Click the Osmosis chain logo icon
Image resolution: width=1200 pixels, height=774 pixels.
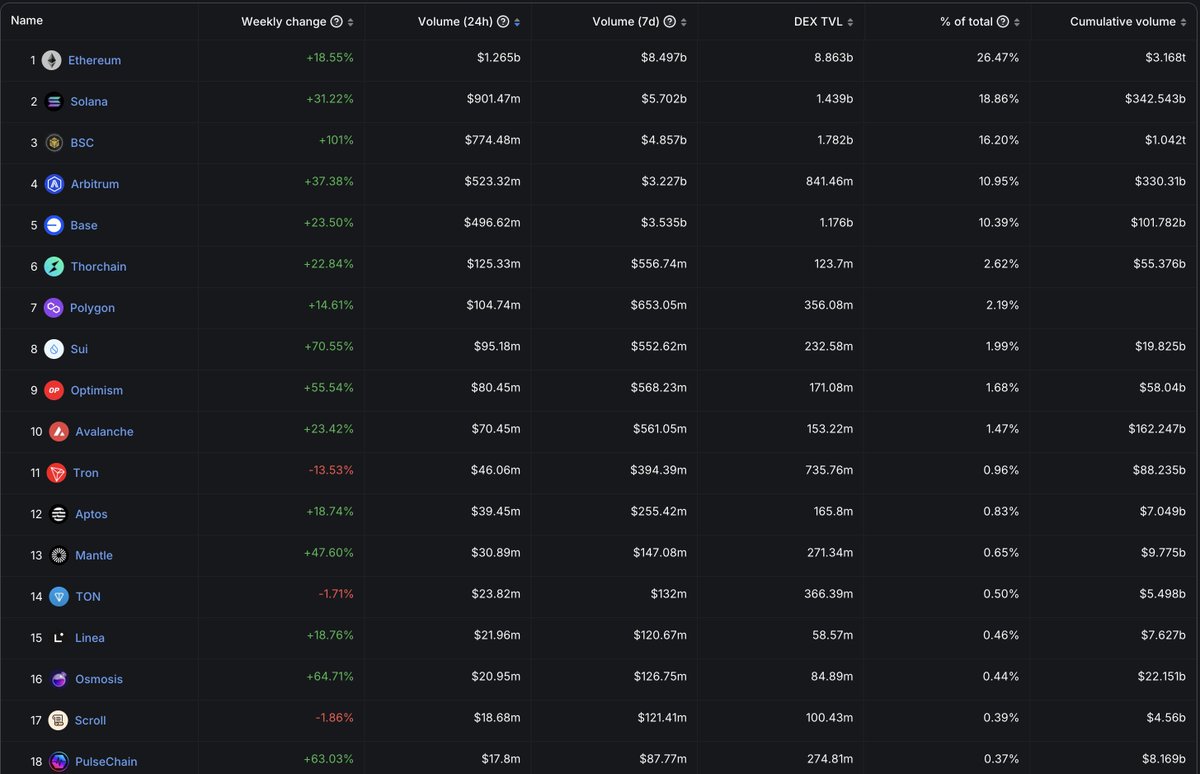pyautogui.click(x=58, y=679)
